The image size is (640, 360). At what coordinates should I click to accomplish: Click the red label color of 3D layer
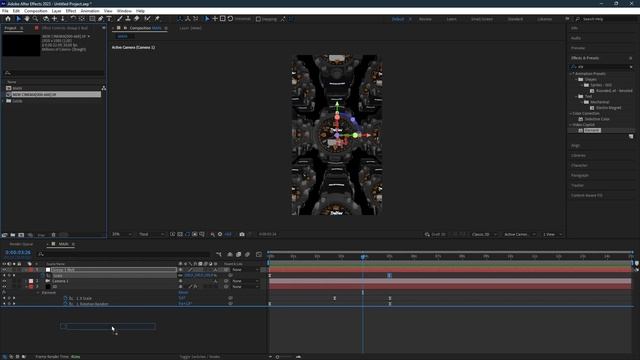31,287
